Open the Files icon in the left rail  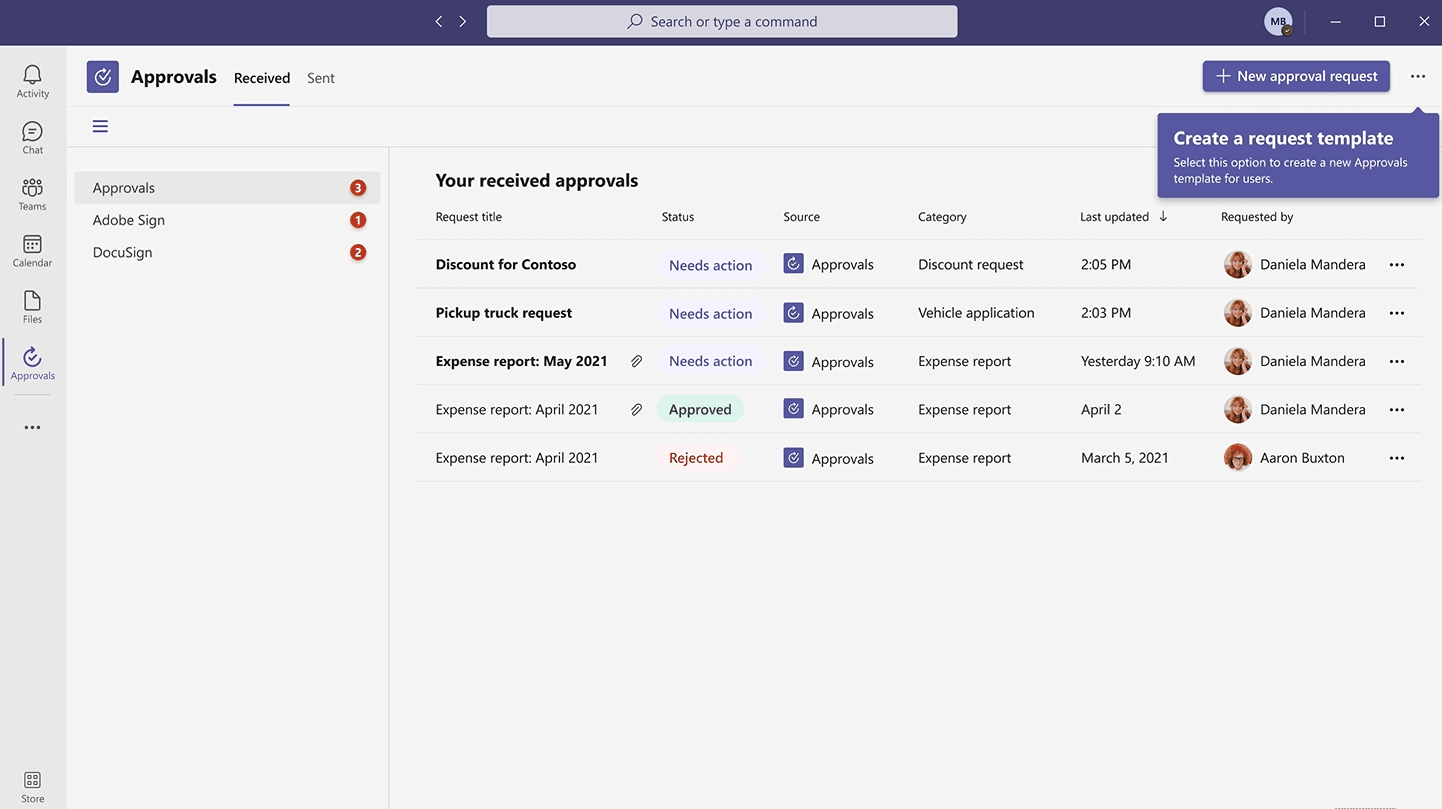[31, 304]
